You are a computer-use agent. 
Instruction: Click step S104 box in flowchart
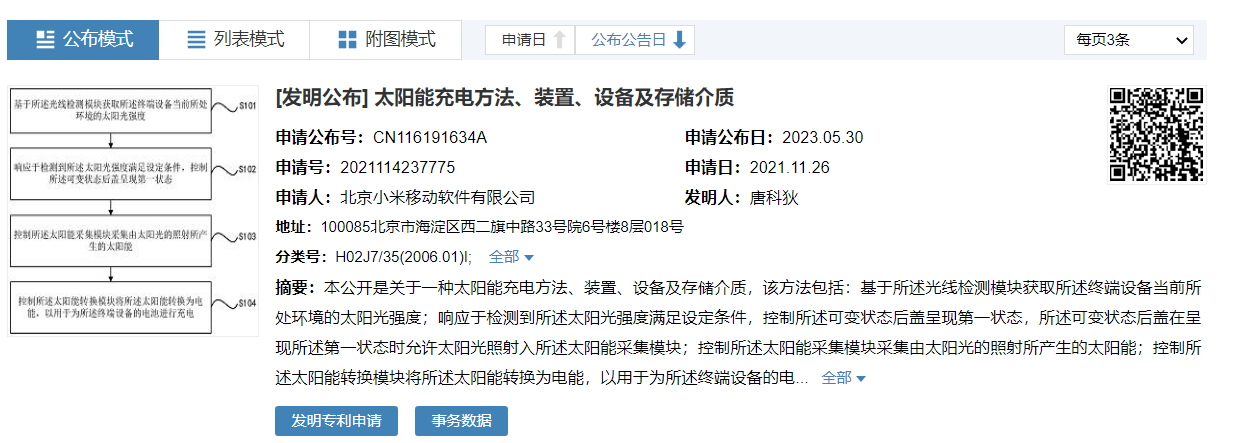[x=110, y=306]
